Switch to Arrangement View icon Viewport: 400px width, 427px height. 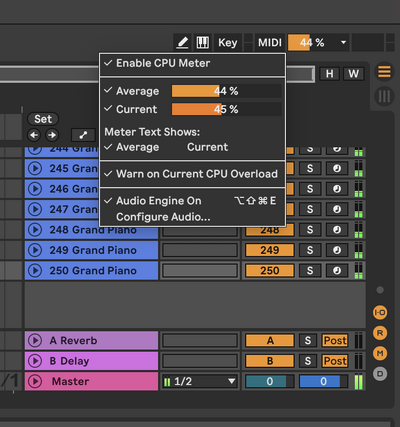[384, 71]
